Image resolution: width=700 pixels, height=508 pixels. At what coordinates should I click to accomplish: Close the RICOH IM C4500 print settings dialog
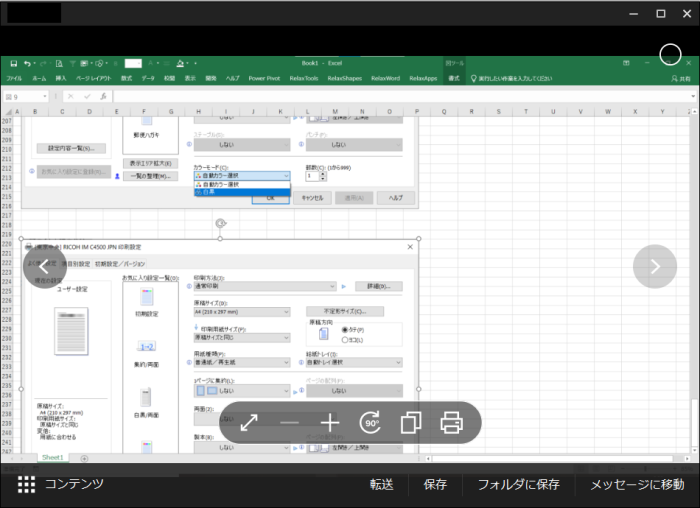click(x=410, y=247)
